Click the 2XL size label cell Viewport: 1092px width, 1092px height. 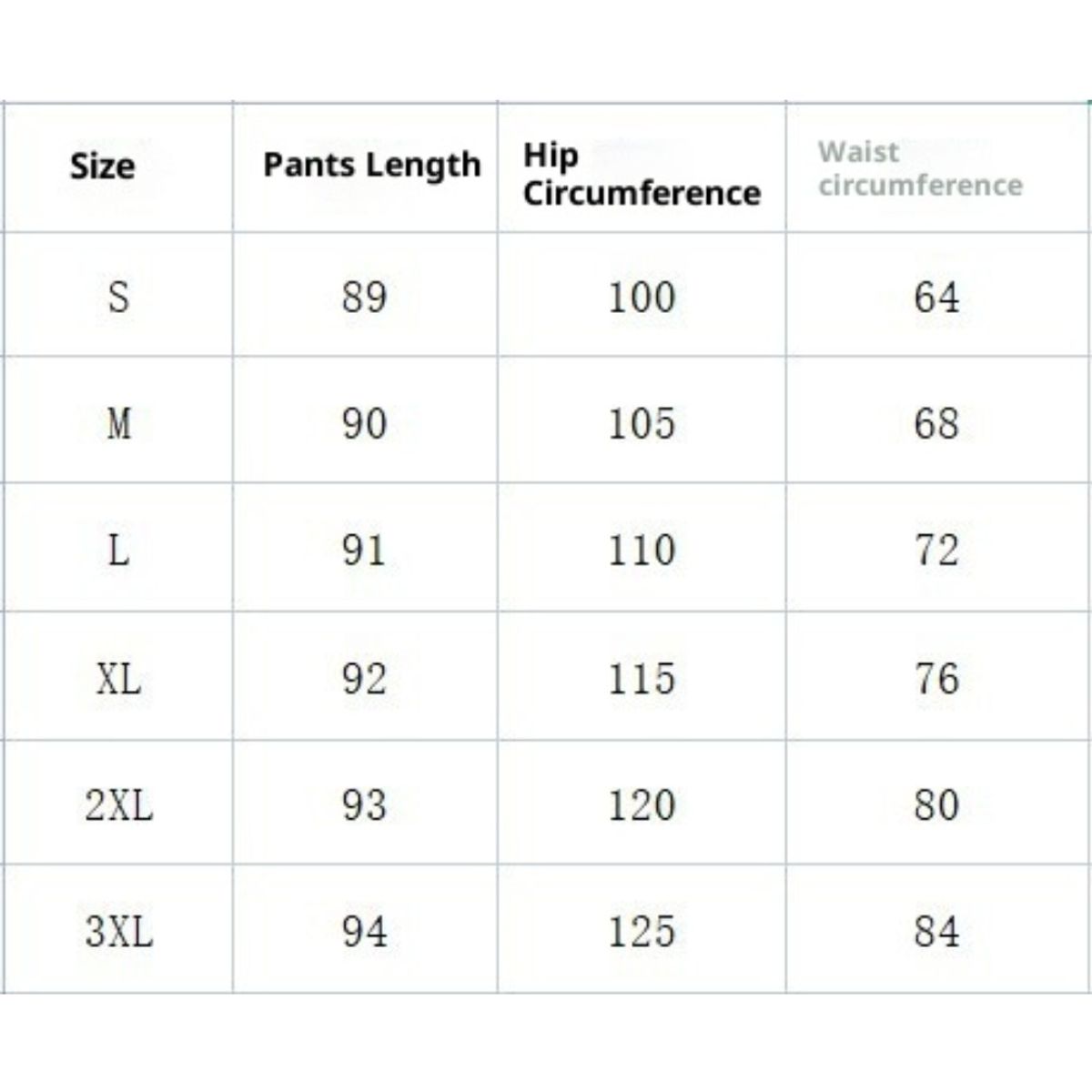point(119,804)
